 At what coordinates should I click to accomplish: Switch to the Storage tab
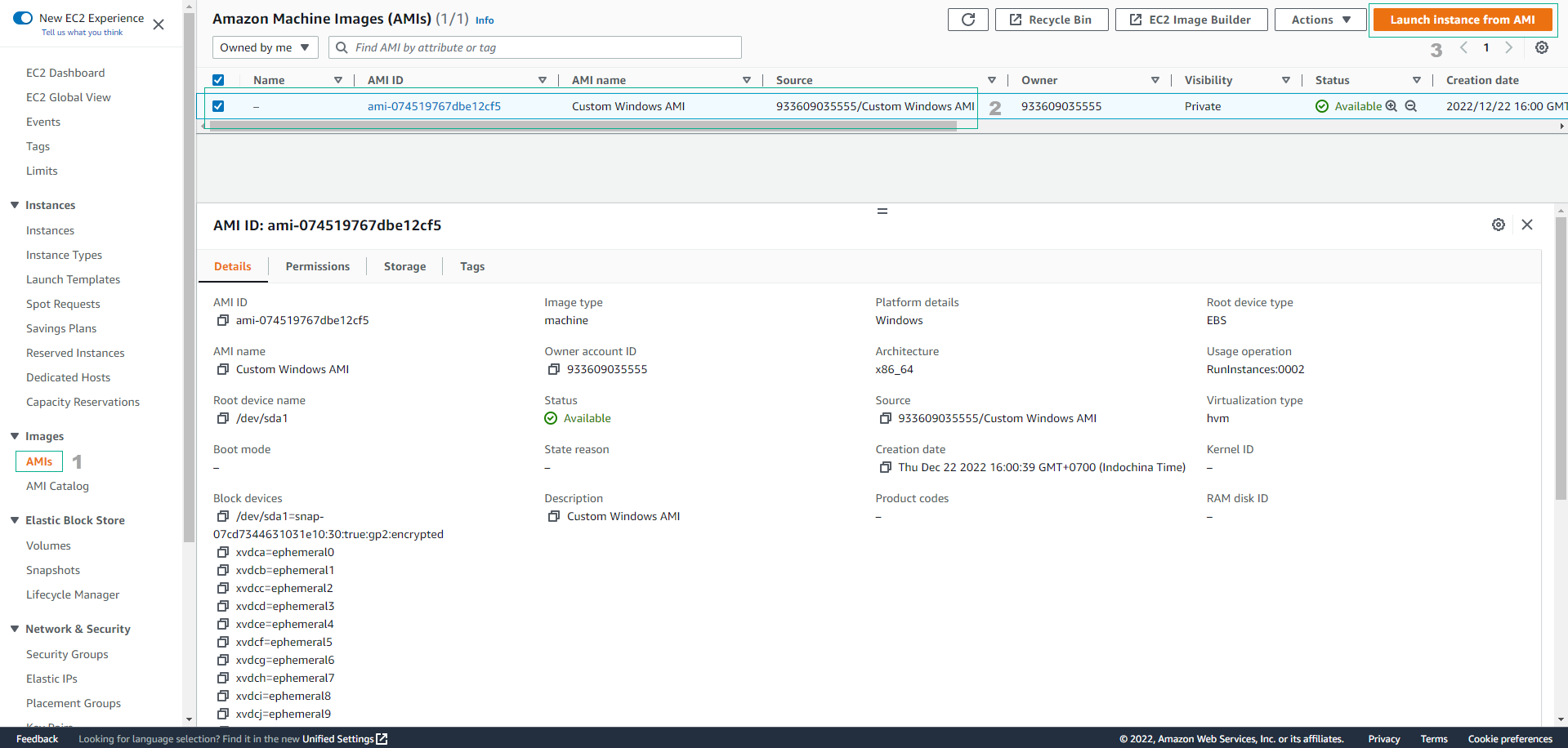coord(405,266)
